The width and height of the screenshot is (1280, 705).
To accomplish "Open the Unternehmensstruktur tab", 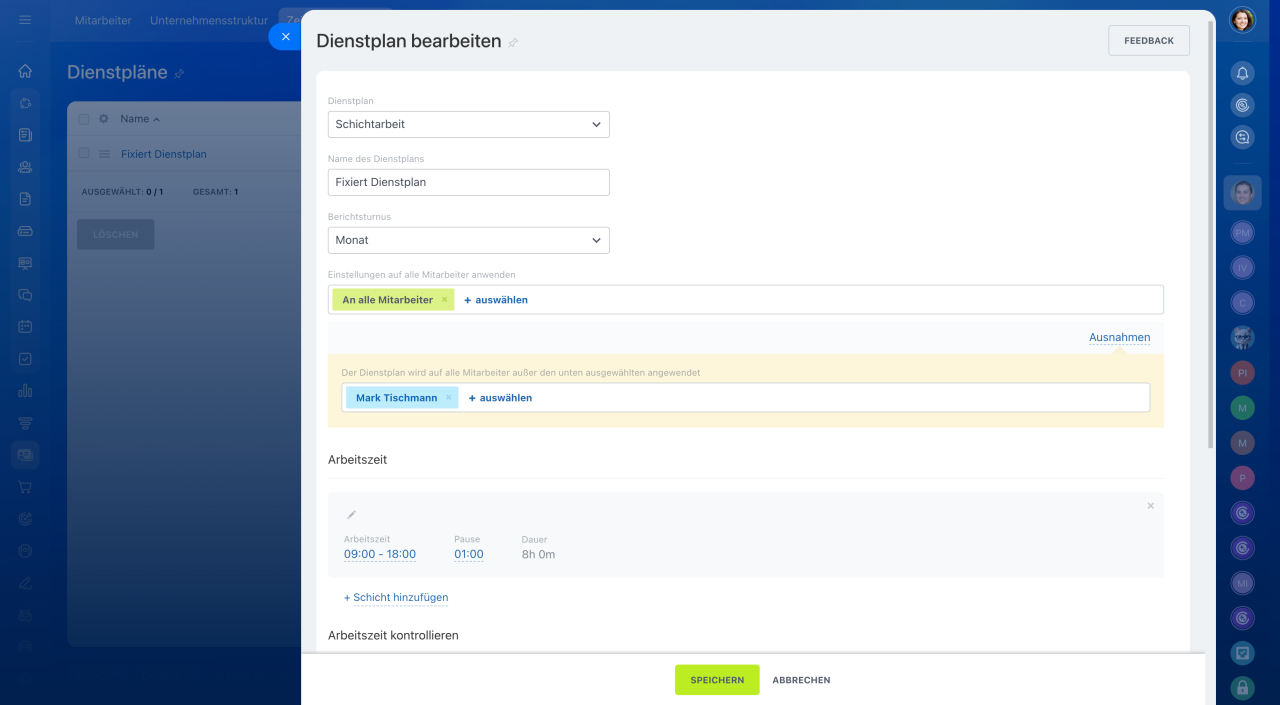I will pos(209,20).
